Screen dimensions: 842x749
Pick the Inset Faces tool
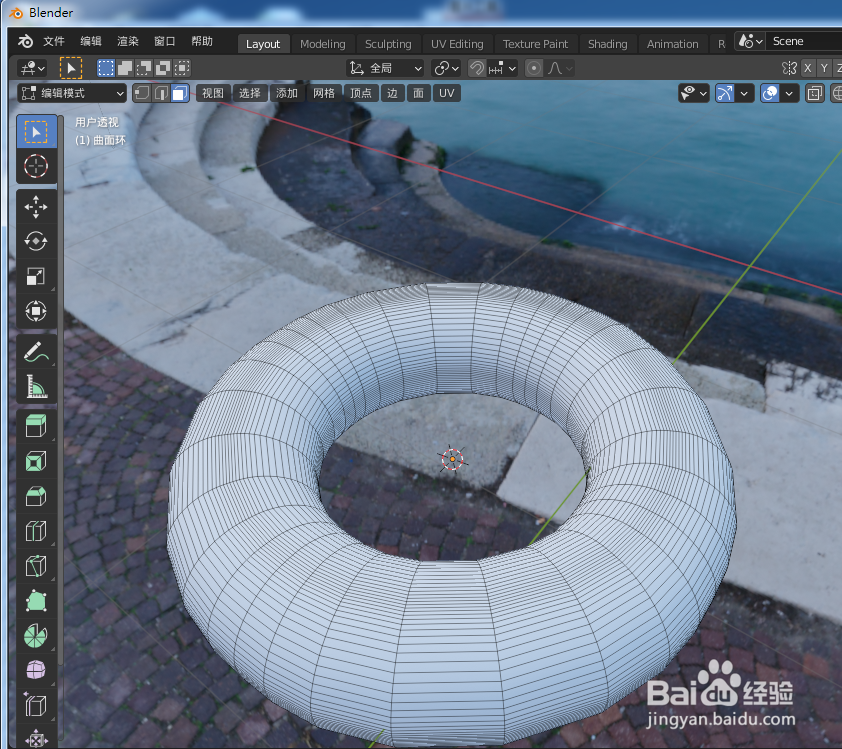click(x=36, y=460)
